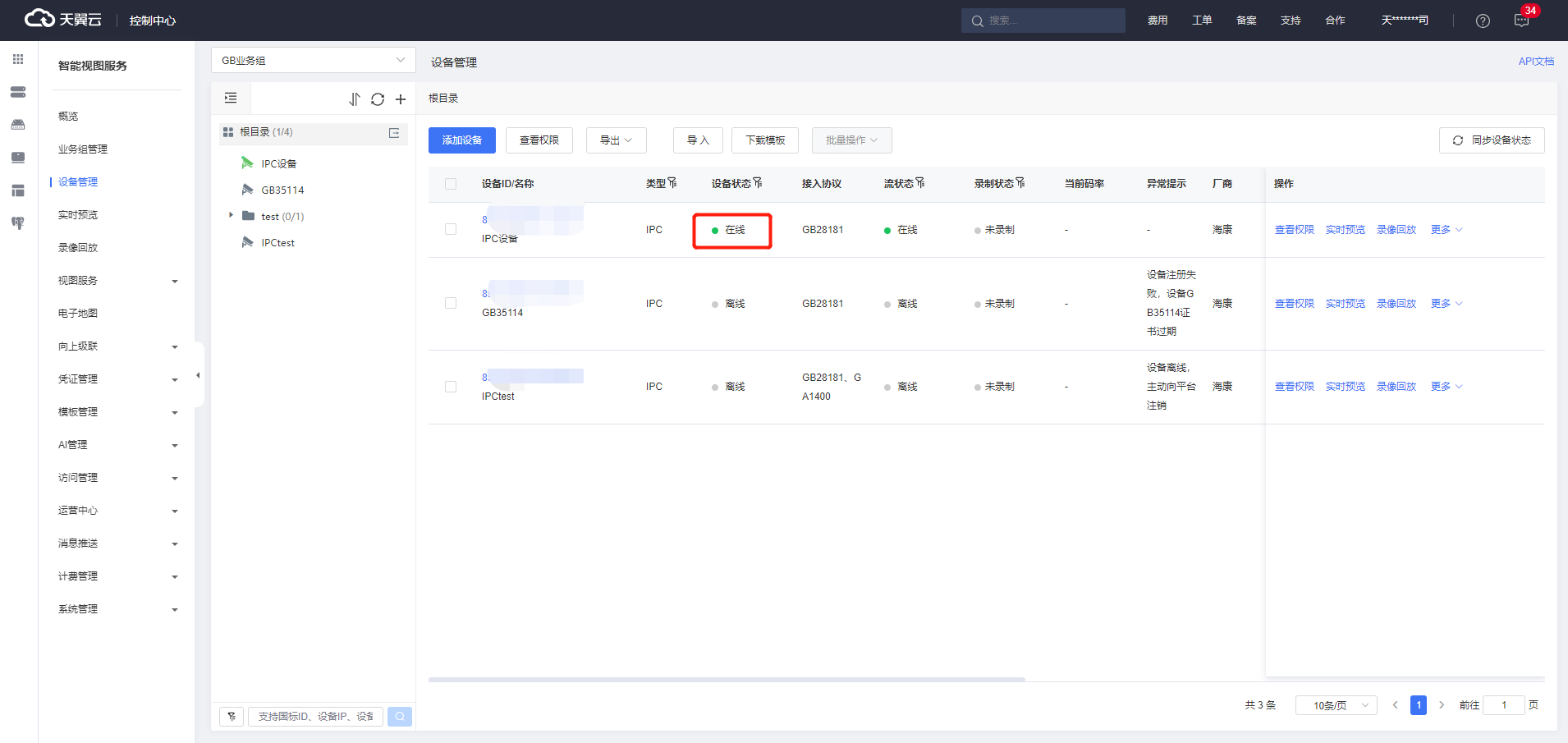Open the 业务组管理 sidebar item
1568x743 pixels.
(83, 149)
